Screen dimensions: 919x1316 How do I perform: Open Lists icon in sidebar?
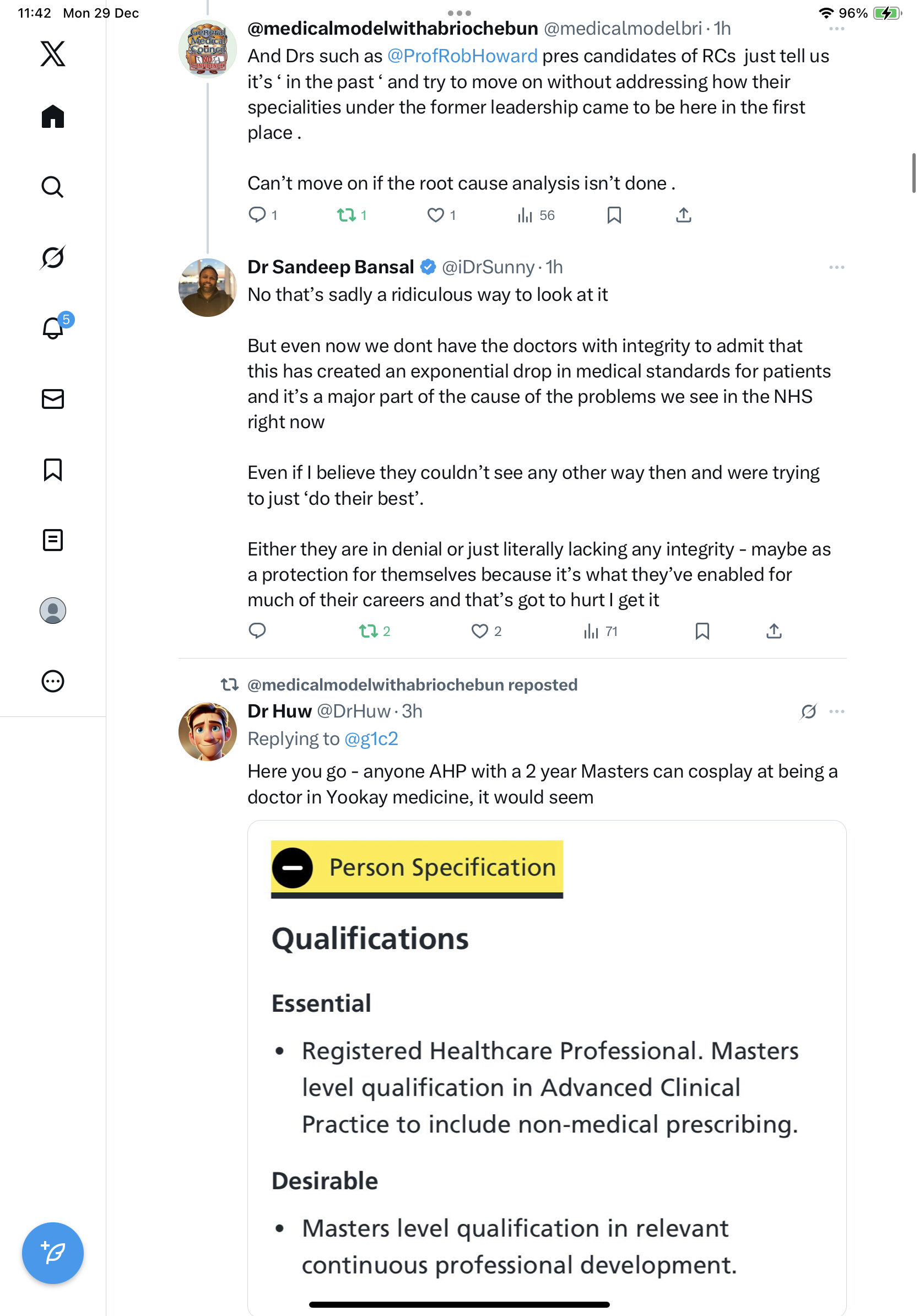[53, 540]
